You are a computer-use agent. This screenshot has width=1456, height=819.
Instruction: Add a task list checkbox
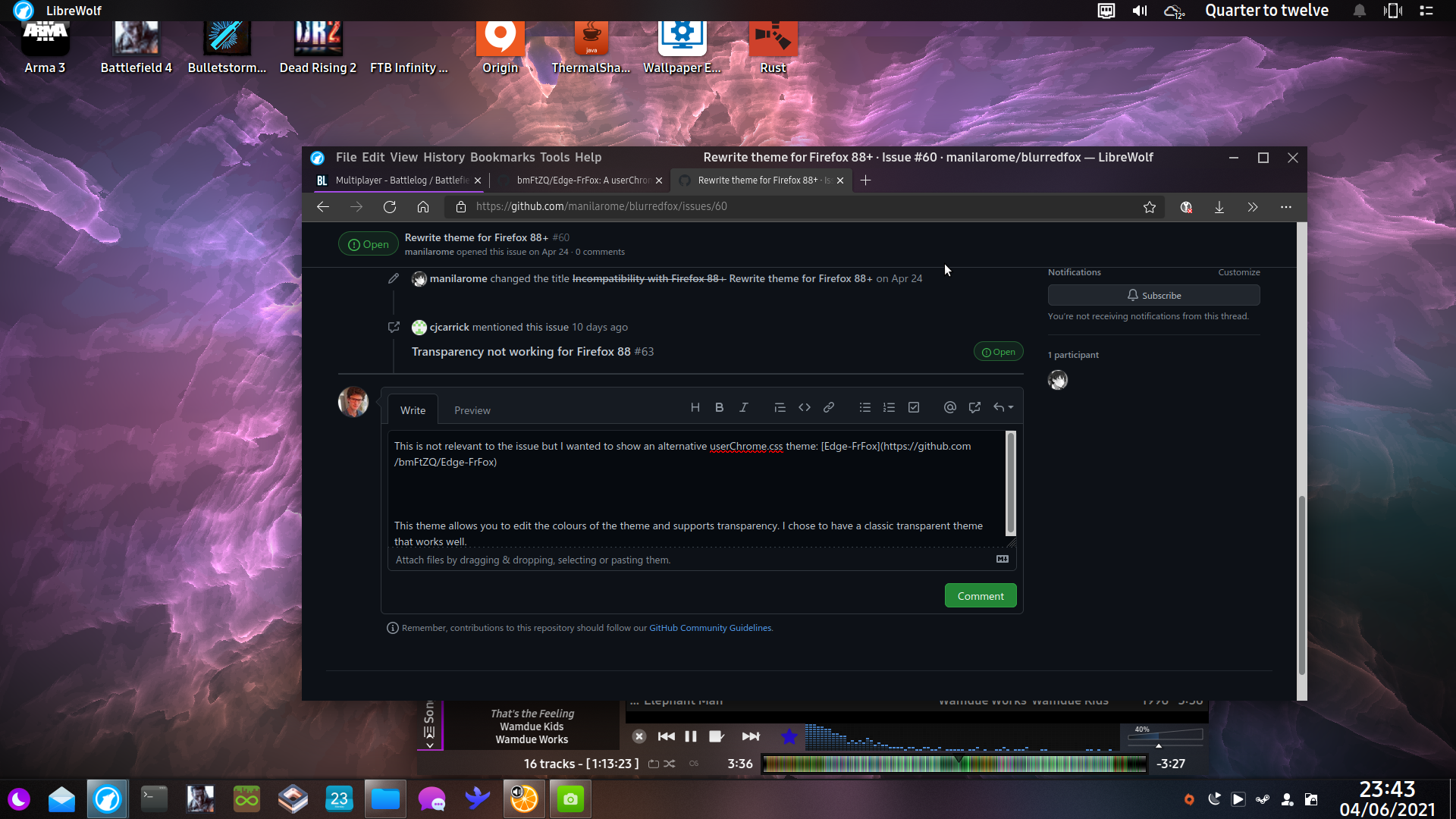914,408
